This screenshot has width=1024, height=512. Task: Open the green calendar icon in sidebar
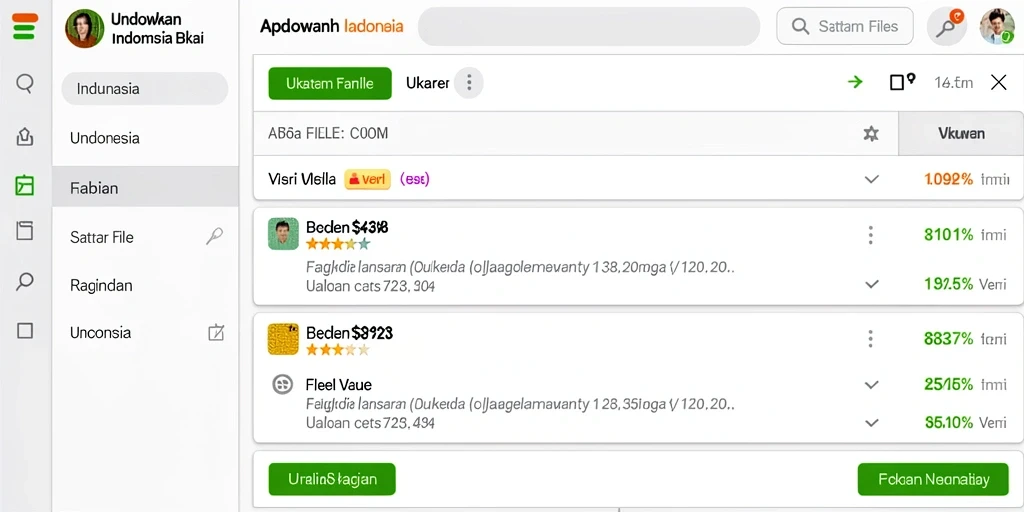[x=25, y=185]
